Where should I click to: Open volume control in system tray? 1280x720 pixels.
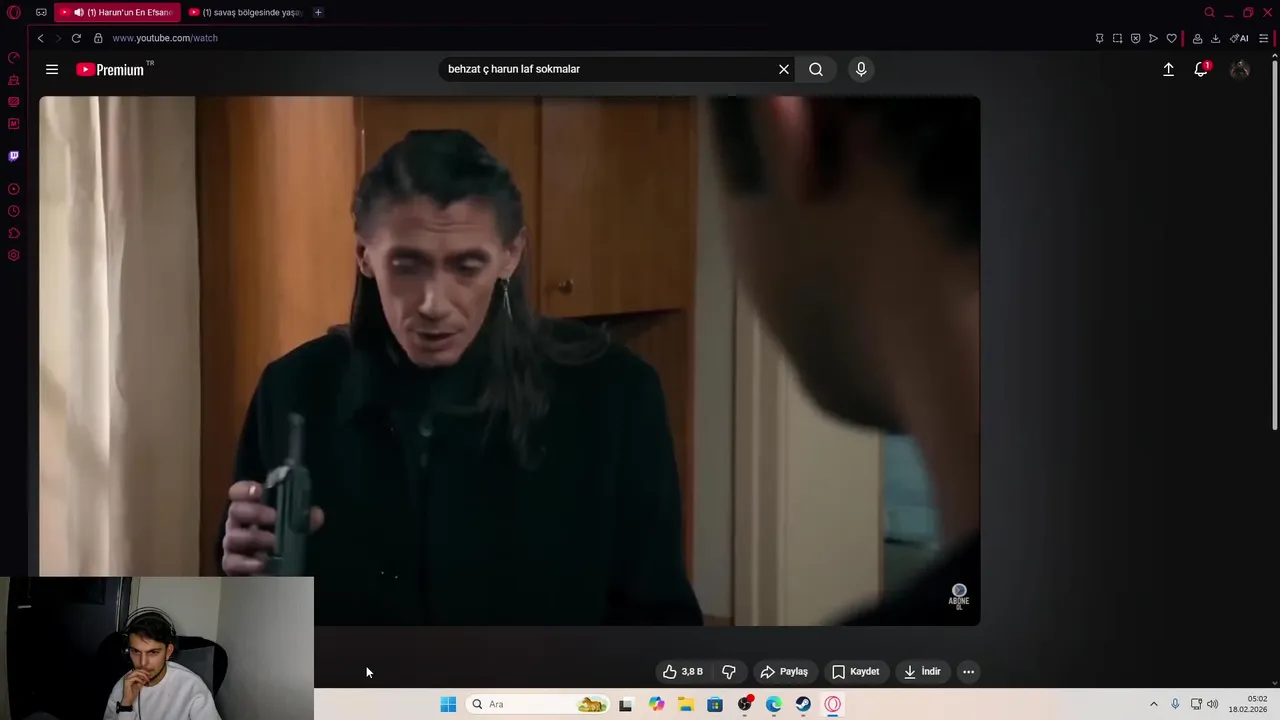1212,704
